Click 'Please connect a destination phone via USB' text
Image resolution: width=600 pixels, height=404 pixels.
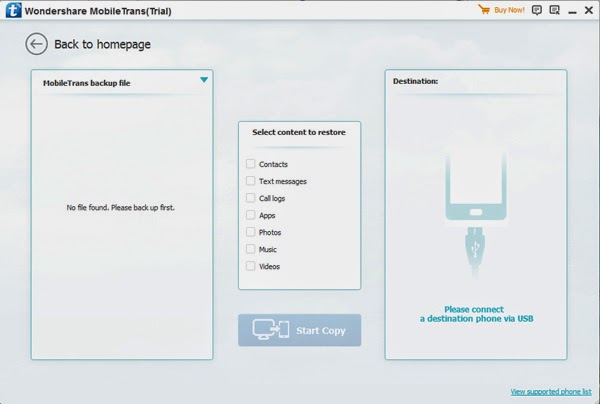click(x=476, y=314)
